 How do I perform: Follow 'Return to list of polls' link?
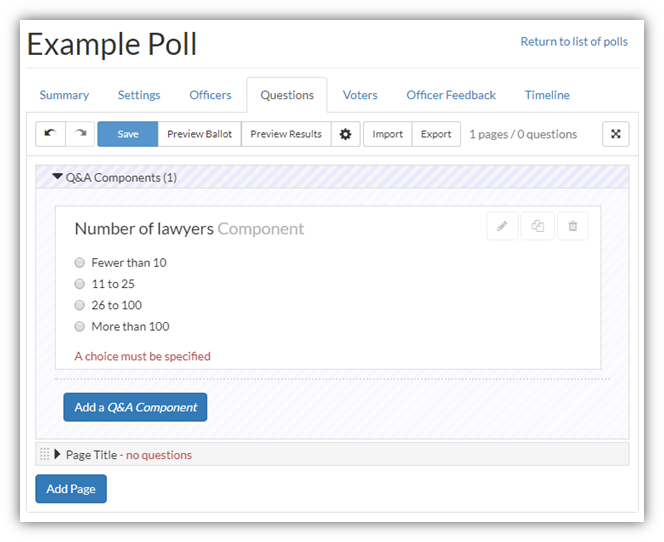574,41
